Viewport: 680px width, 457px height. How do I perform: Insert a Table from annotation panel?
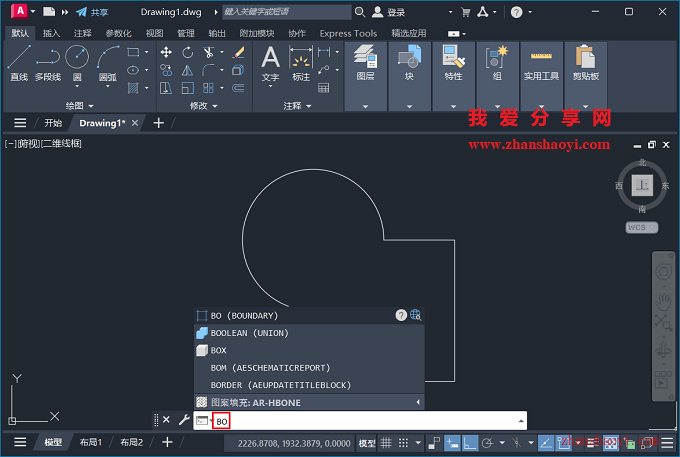coord(324,88)
